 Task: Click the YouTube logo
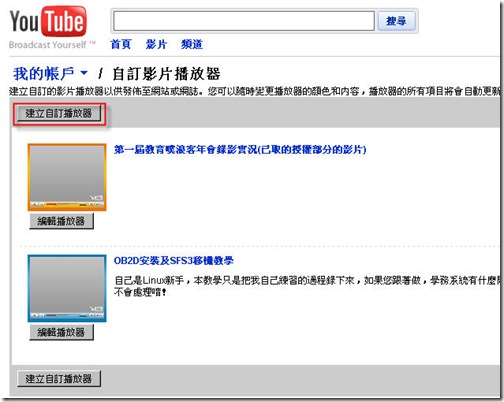[x=48, y=21]
